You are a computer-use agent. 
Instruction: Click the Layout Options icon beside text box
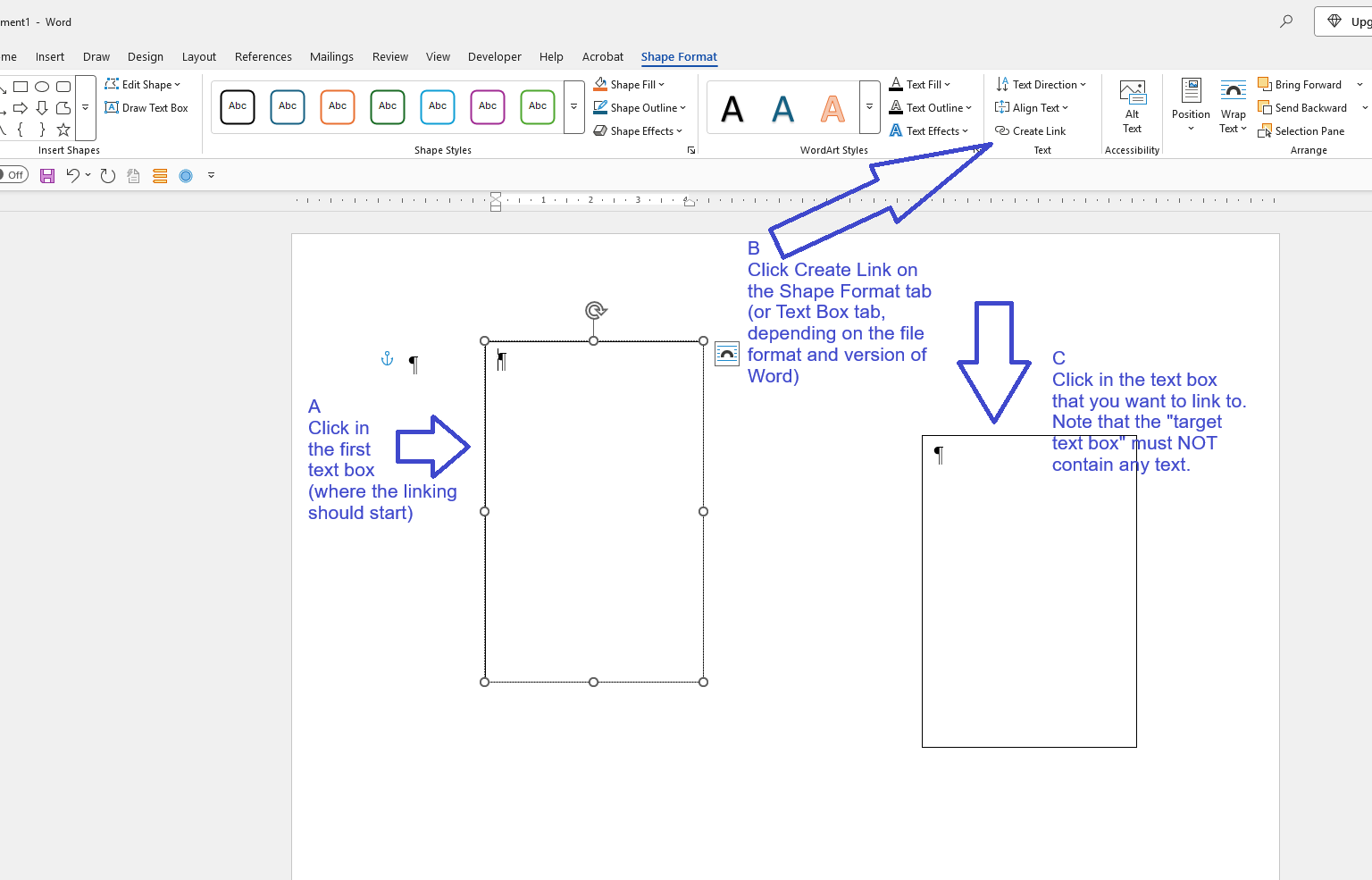click(x=727, y=354)
